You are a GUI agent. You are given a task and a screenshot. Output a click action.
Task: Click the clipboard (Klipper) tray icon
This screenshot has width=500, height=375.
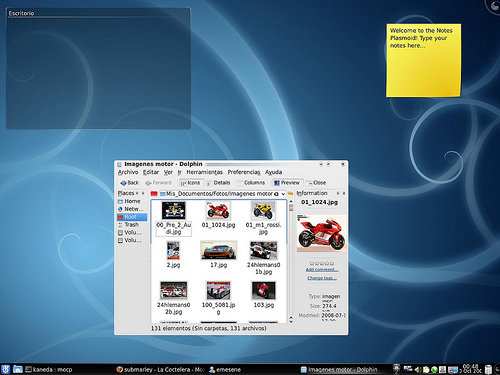(x=426, y=369)
